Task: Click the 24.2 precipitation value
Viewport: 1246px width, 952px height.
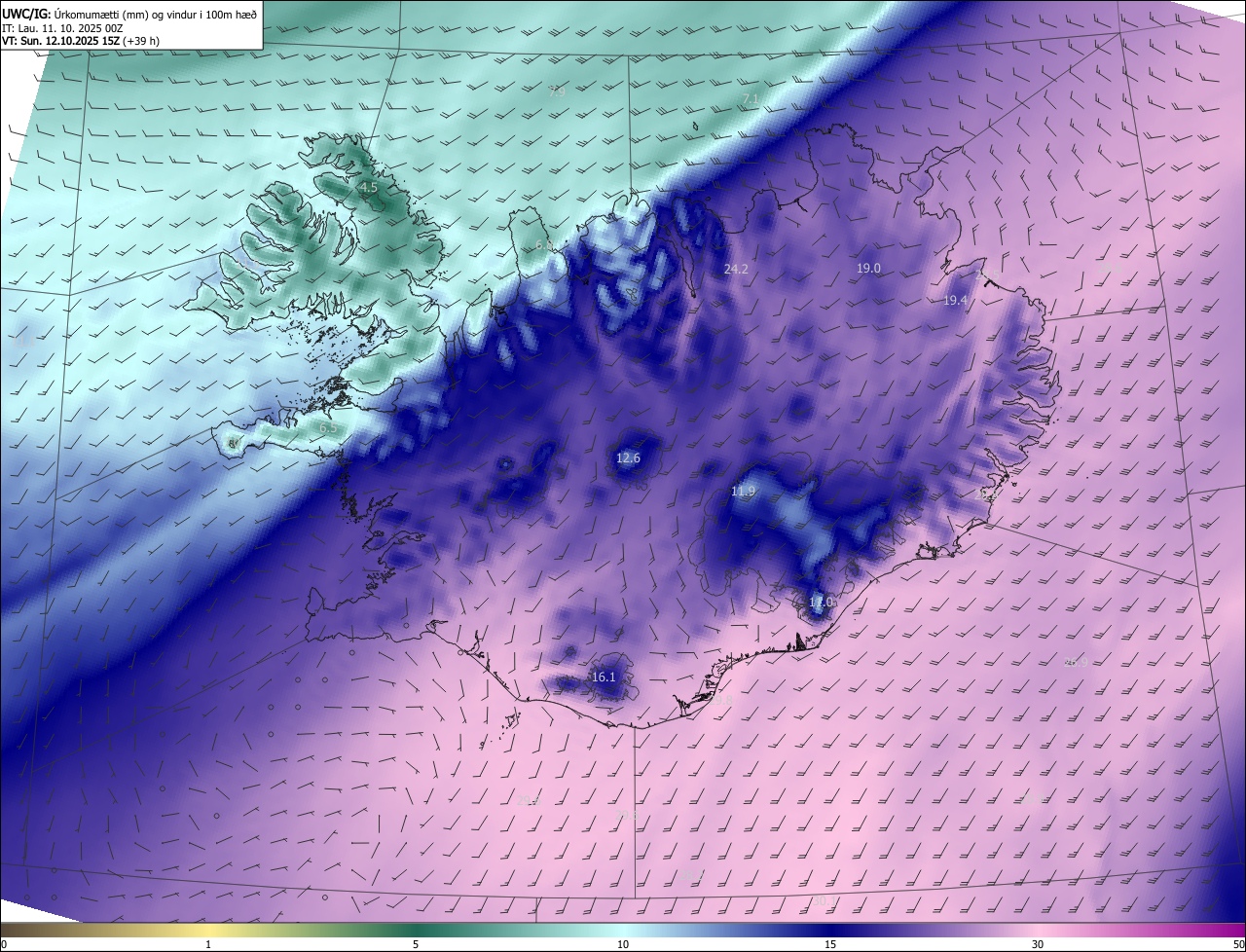Action: click(736, 270)
